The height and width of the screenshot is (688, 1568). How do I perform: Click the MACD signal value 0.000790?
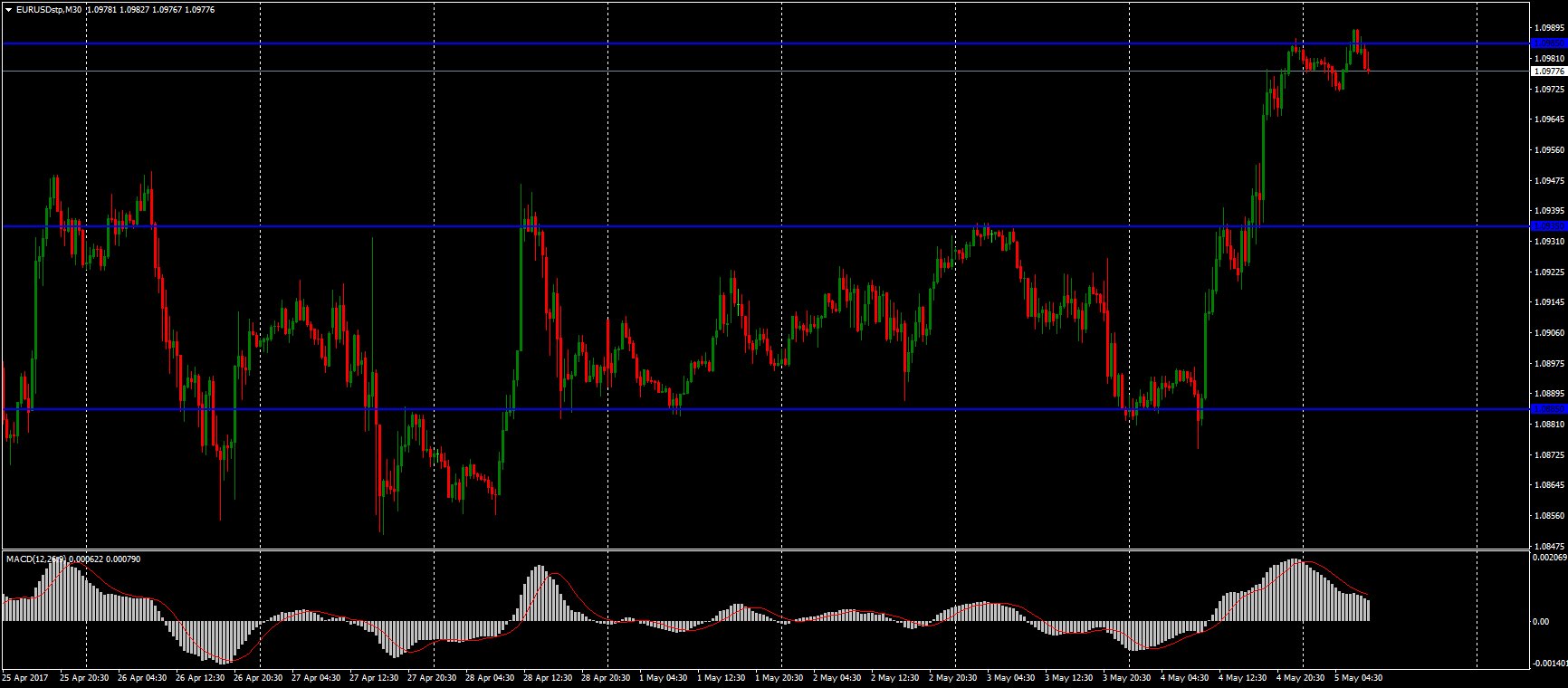[123, 559]
